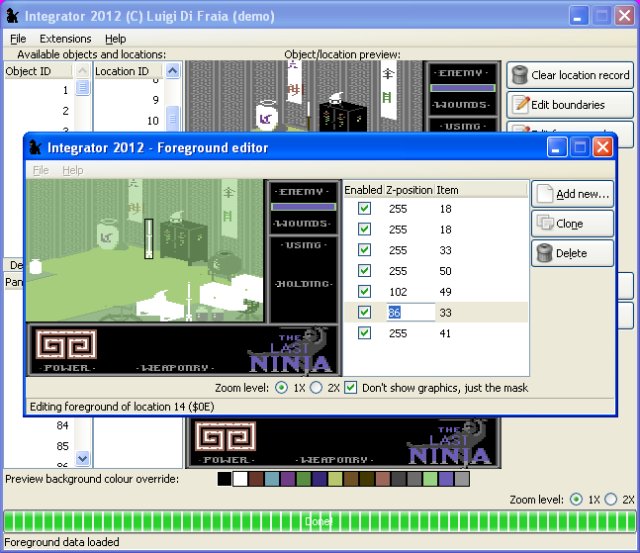Viewport: 640px width, 553px height.
Task: Click the Z-position column header
Action: coord(409,190)
